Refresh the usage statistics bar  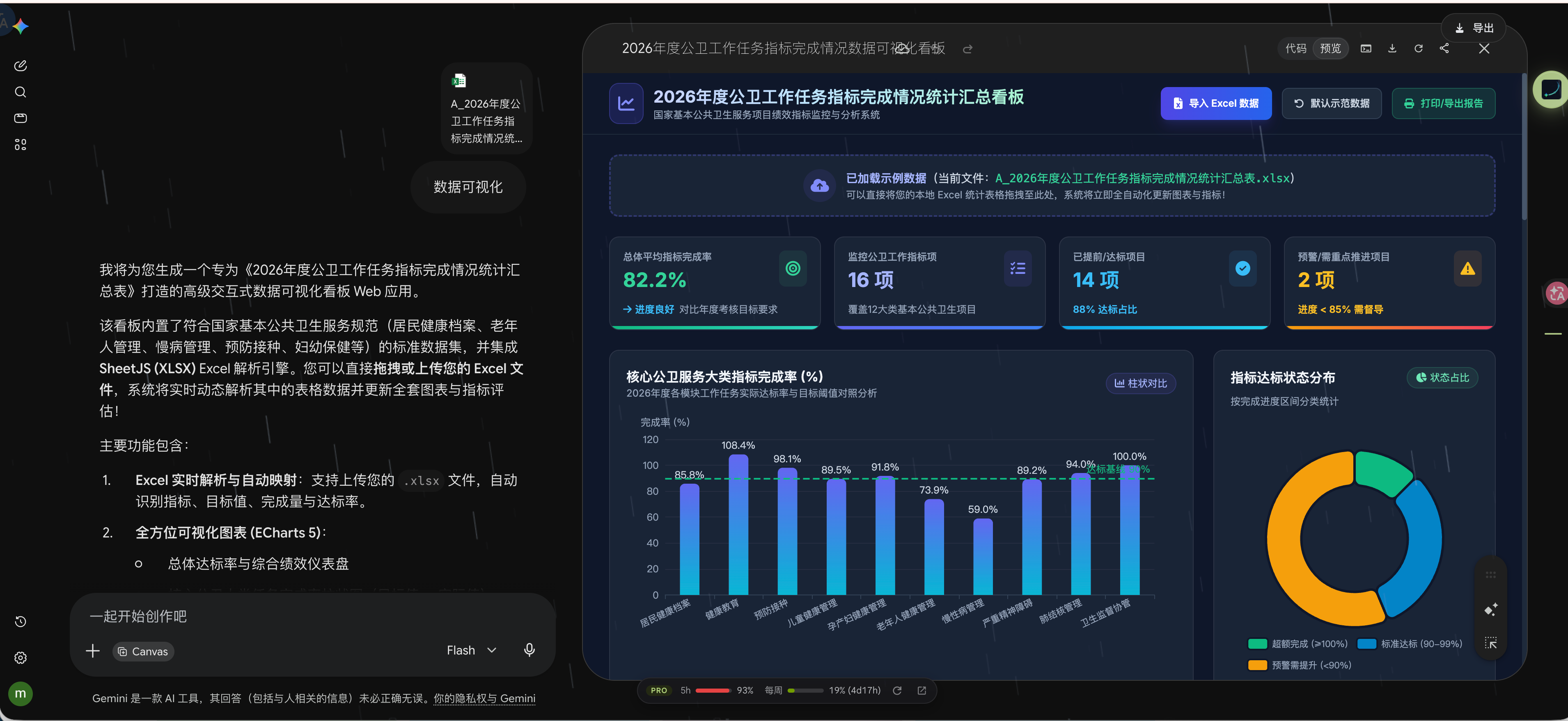[897, 691]
